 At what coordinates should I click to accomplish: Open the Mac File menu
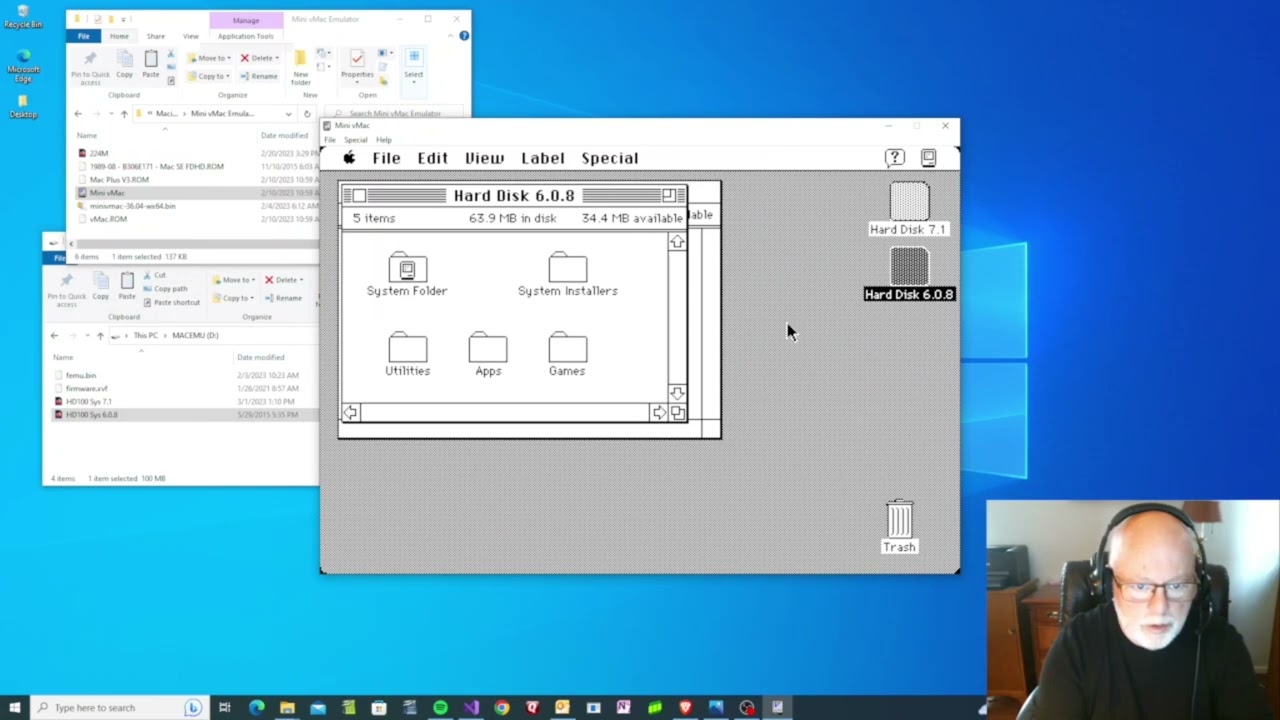[386, 158]
